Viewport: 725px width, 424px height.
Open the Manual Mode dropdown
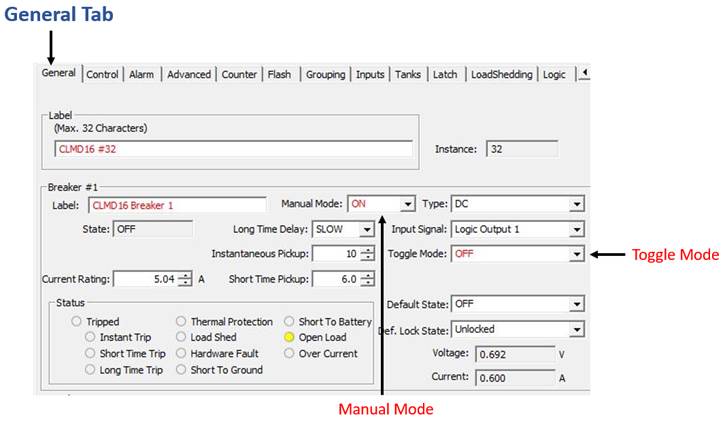click(x=407, y=204)
